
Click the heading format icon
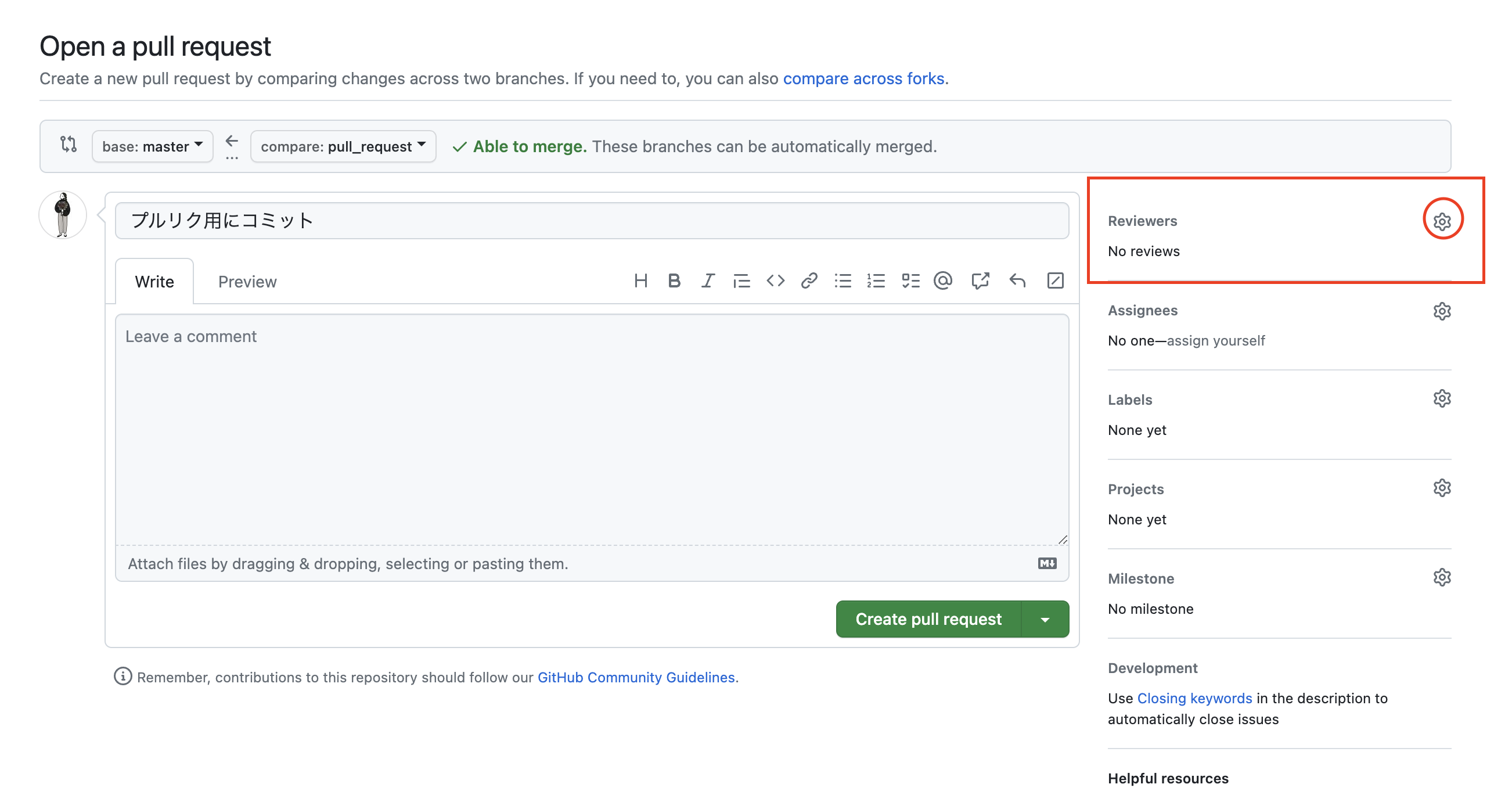(x=640, y=280)
